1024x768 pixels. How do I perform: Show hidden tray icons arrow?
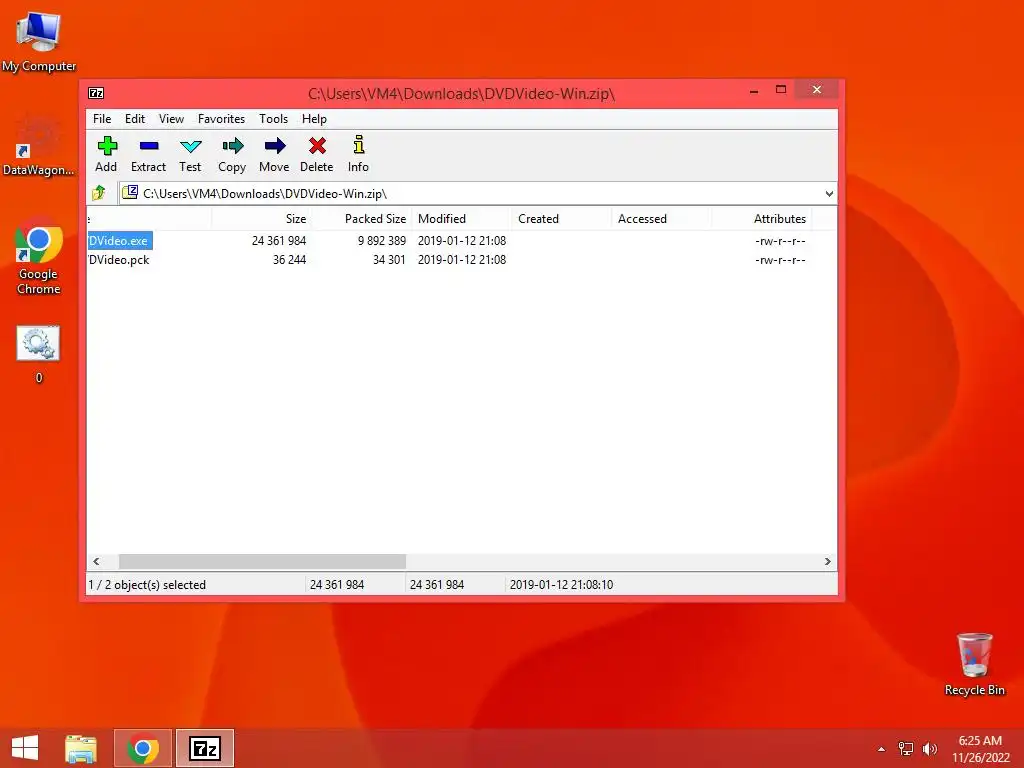tap(881, 749)
